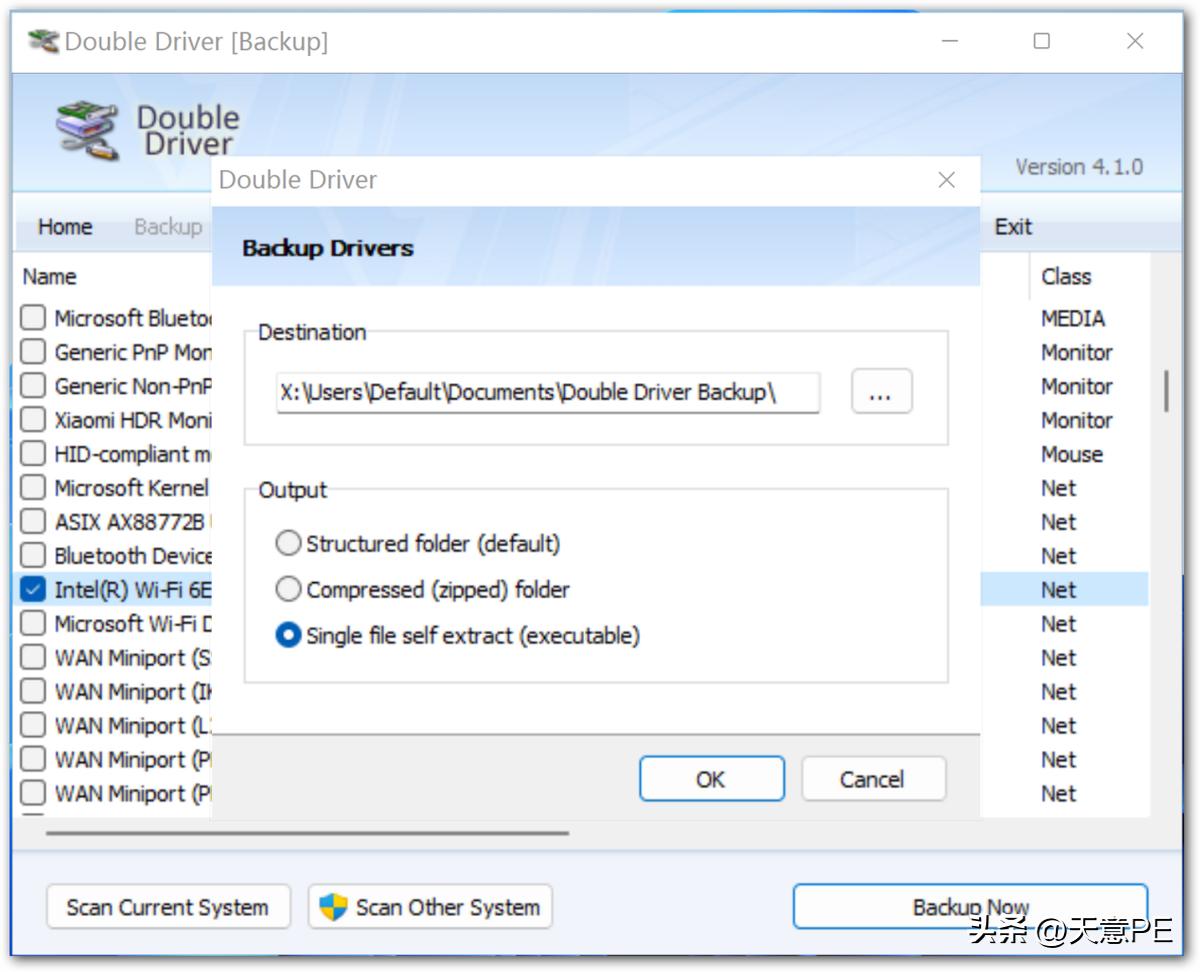Screen dimensions: 1200x972
Task: Open the Backup menu item
Action: click(168, 227)
